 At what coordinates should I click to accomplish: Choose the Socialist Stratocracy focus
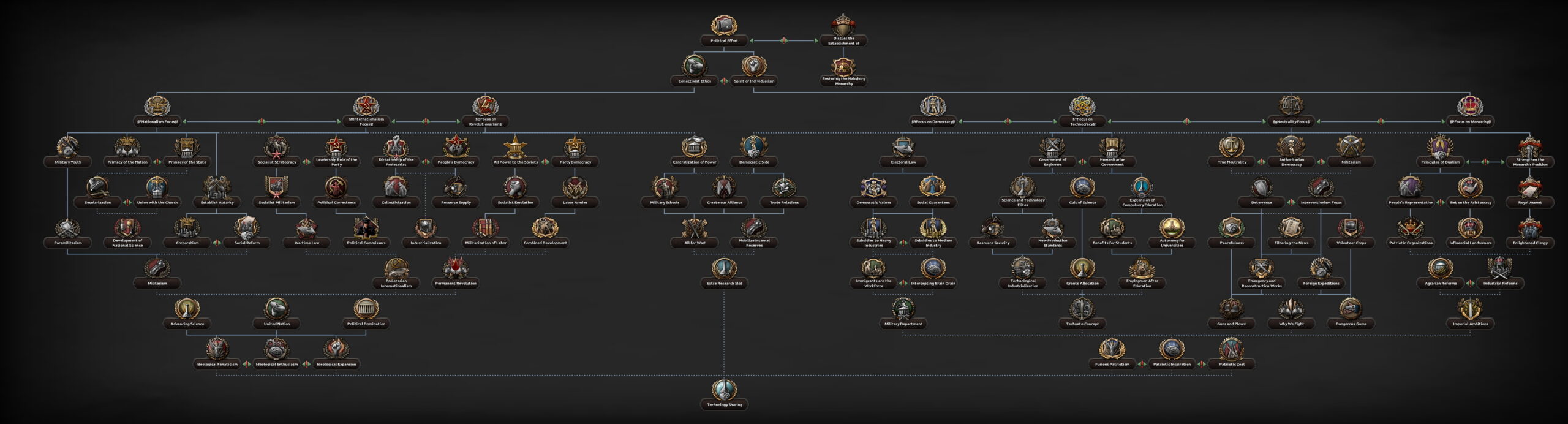(x=277, y=152)
